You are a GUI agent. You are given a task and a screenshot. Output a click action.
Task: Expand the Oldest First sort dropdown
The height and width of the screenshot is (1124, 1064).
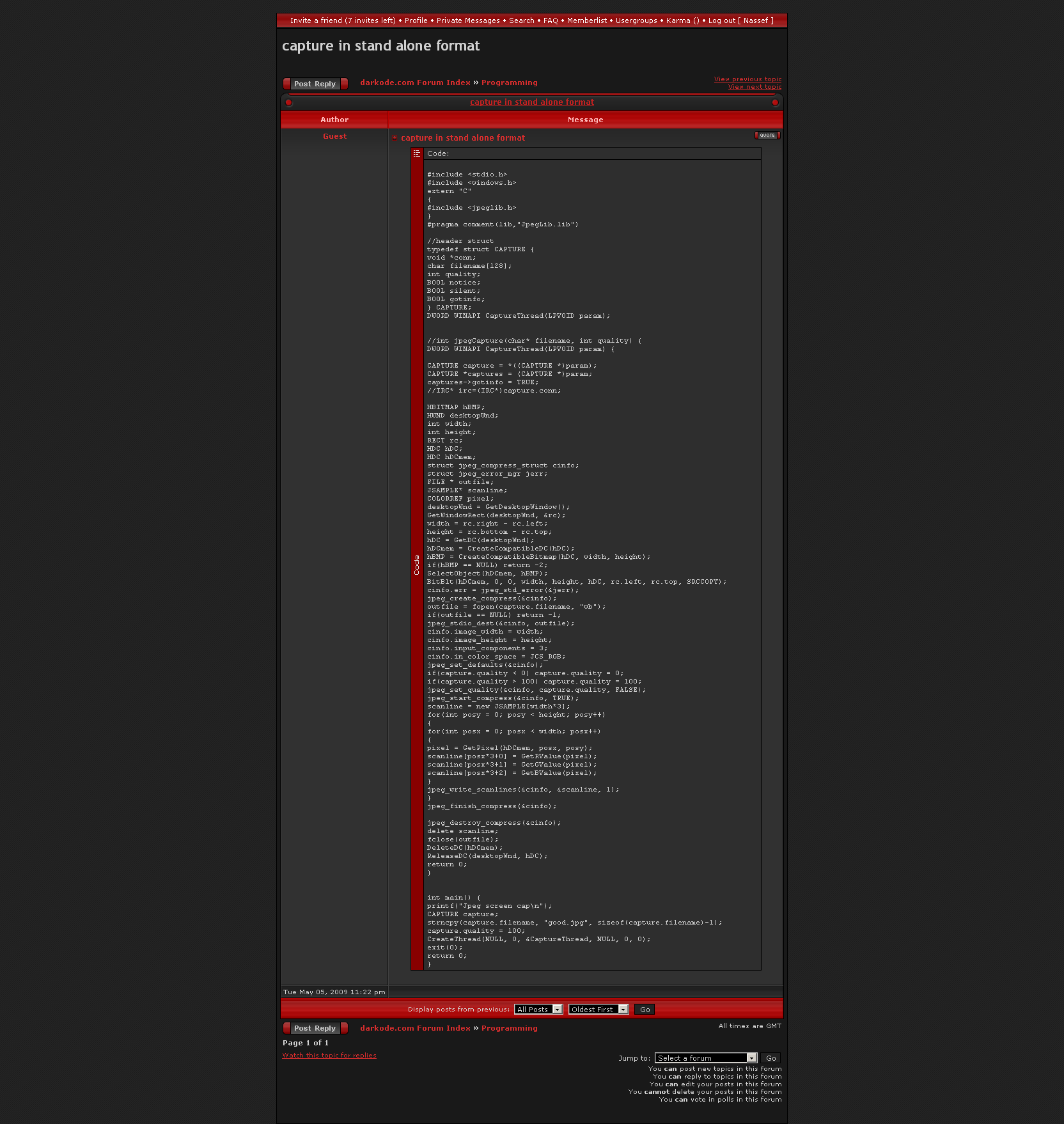[x=598, y=1010]
